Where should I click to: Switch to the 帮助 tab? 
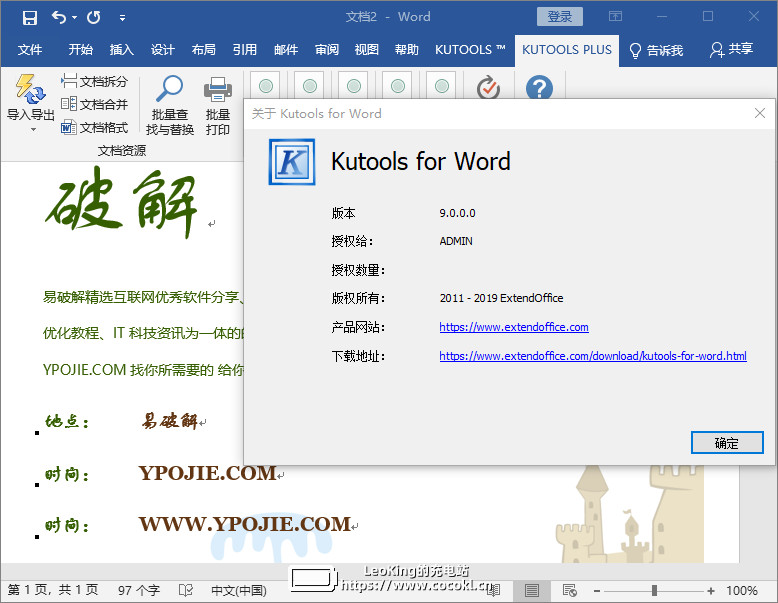[x=406, y=50]
